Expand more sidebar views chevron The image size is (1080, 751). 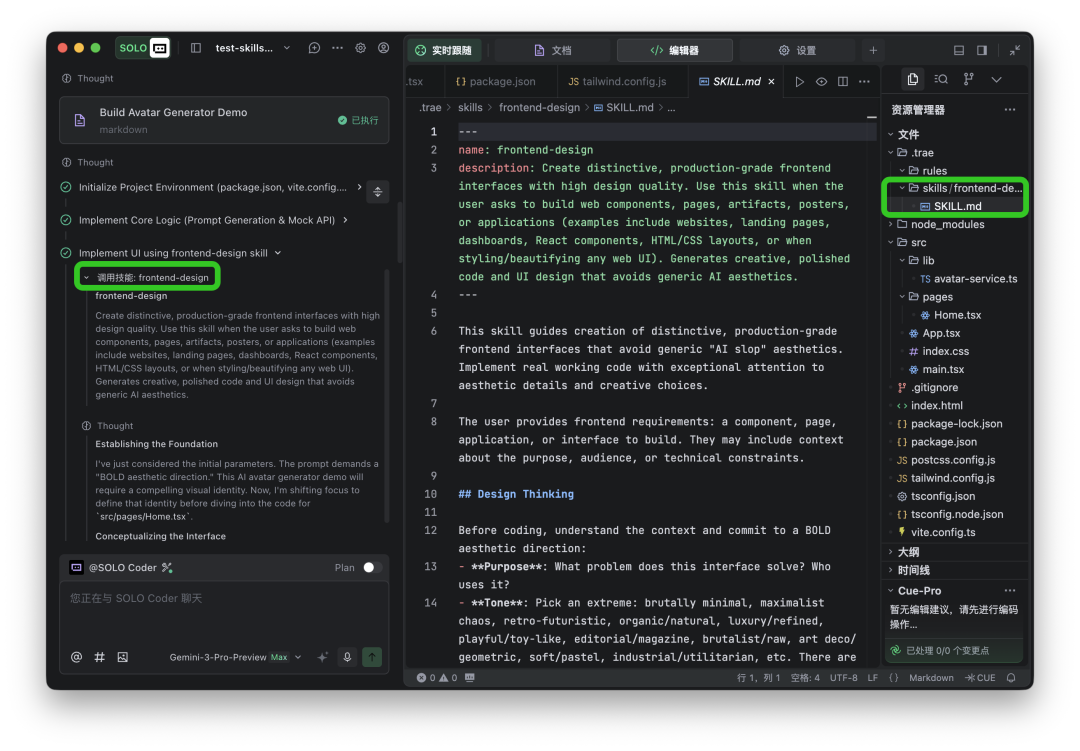pos(996,79)
